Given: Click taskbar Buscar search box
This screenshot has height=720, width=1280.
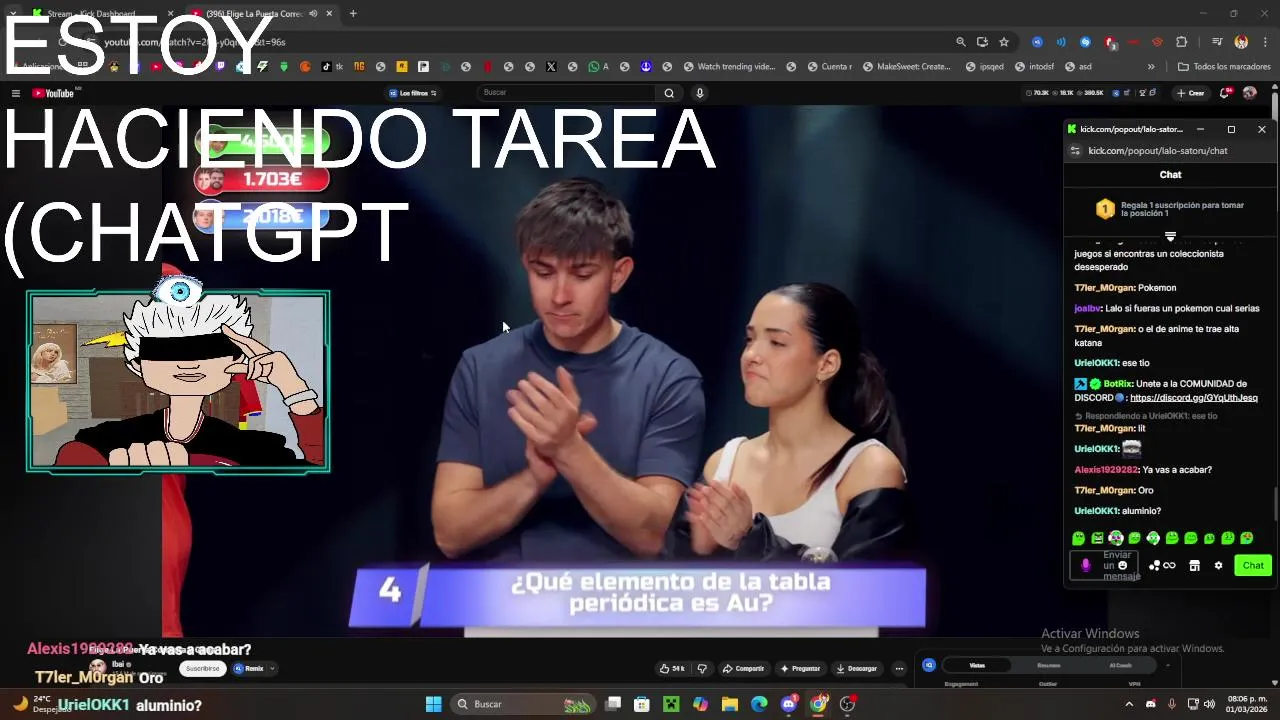Looking at the screenshot, I should (x=522, y=704).
